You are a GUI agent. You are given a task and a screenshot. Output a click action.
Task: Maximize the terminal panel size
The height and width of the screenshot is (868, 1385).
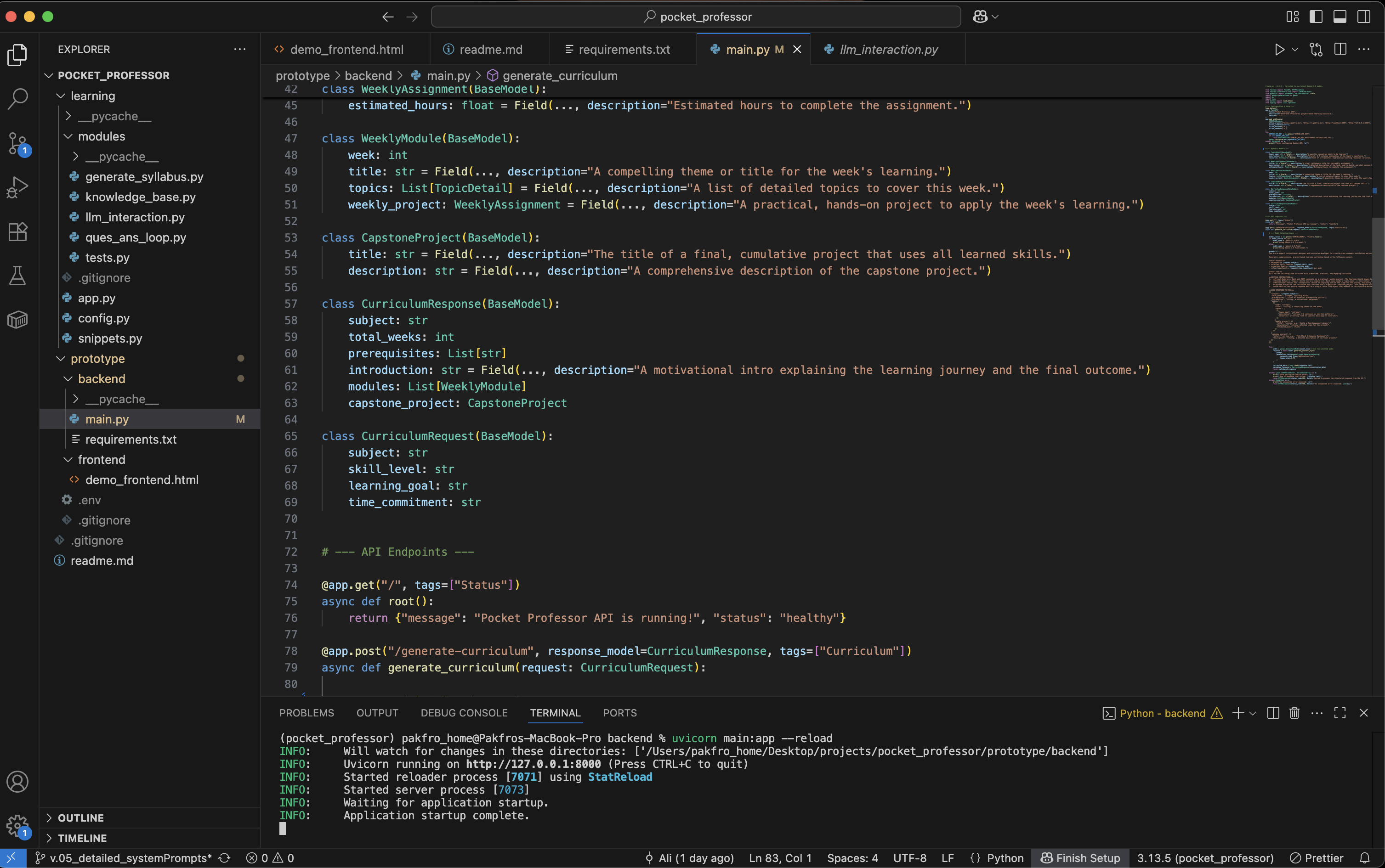(1340, 713)
